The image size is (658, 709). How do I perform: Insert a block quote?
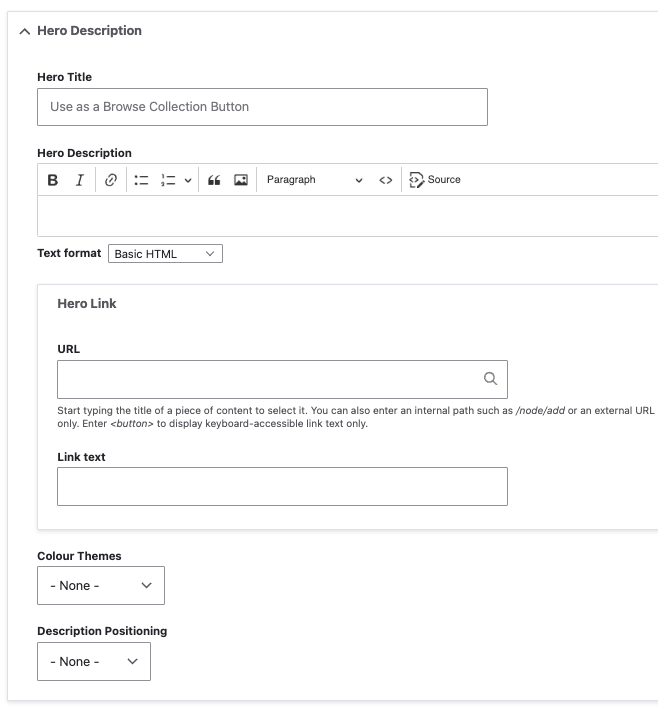pos(214,180)
